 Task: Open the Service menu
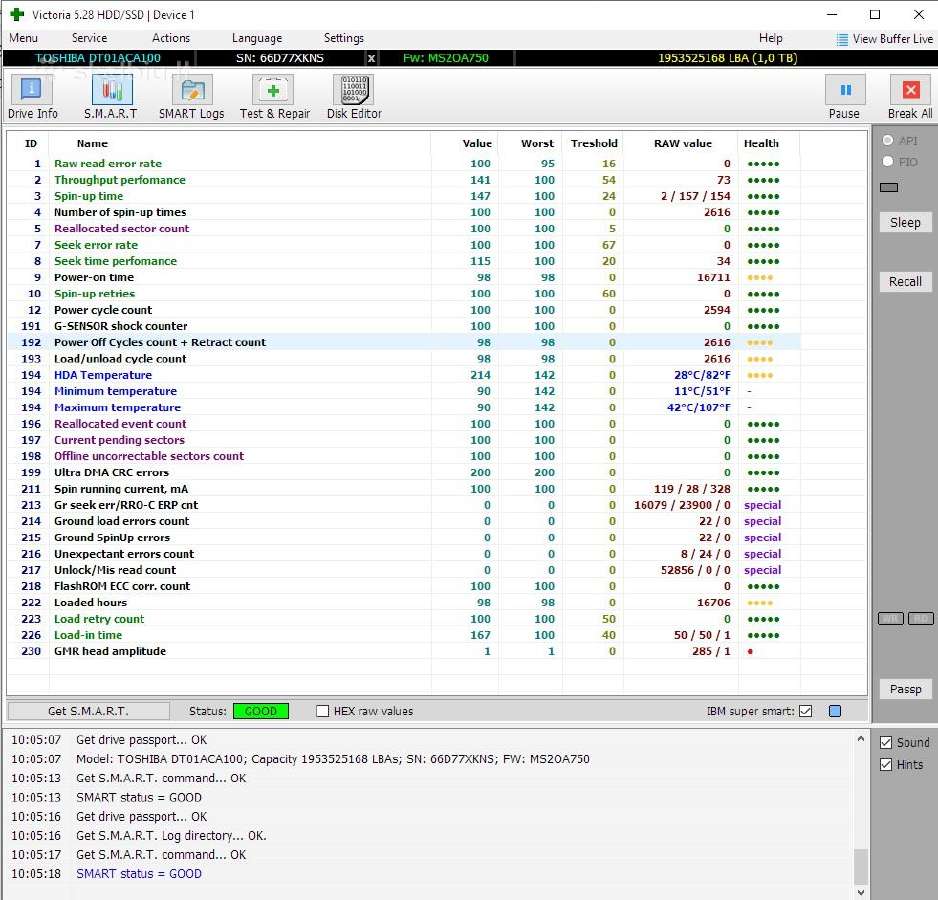click(x=89, y=38)
